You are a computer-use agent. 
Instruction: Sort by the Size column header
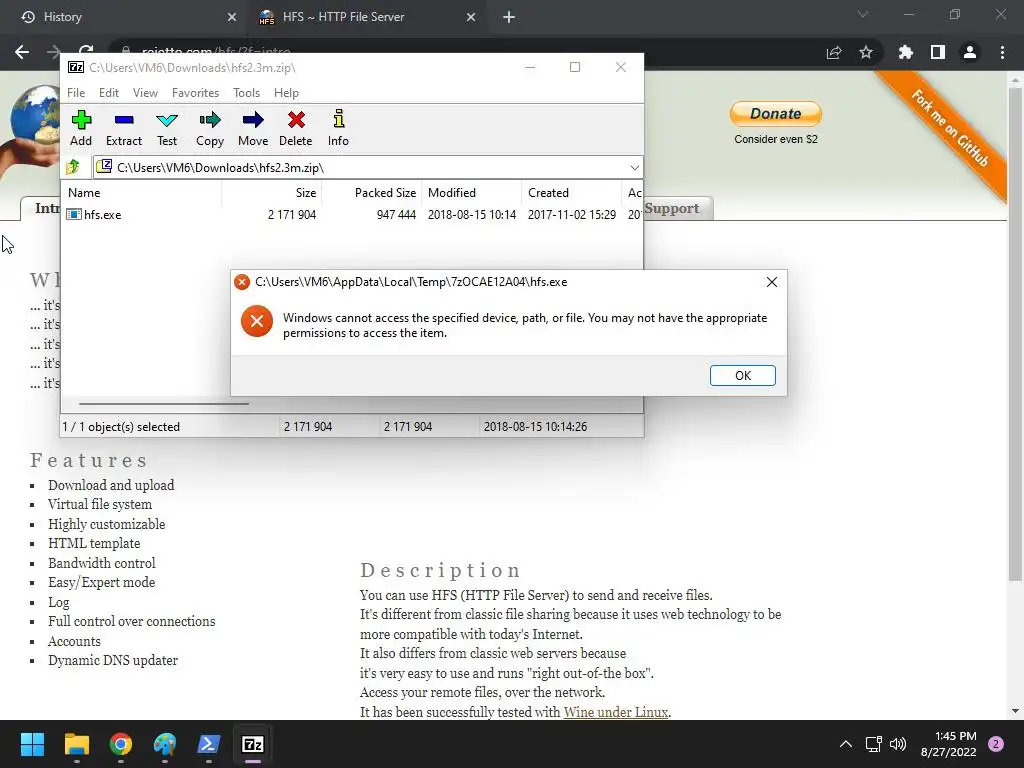pyautogui.click(x=271, y=193)
